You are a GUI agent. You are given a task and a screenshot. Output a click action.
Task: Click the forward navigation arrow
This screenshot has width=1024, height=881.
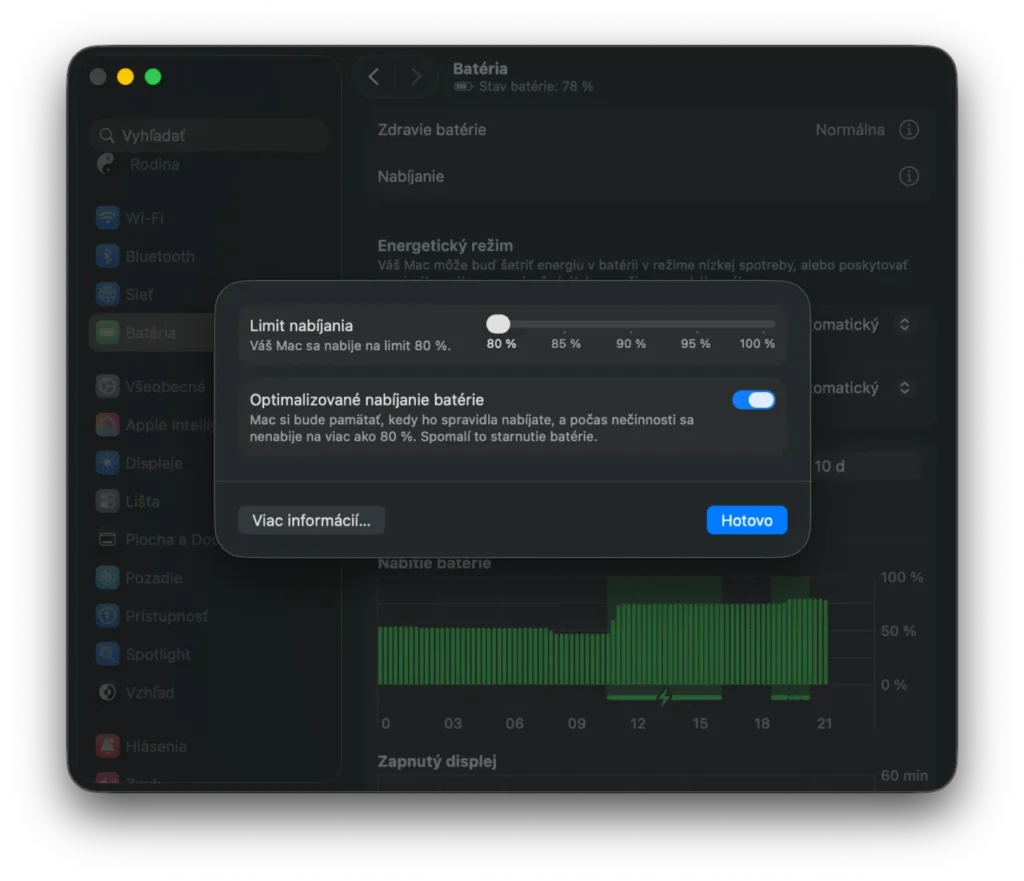pyautogui.click(x=416, y=76)
